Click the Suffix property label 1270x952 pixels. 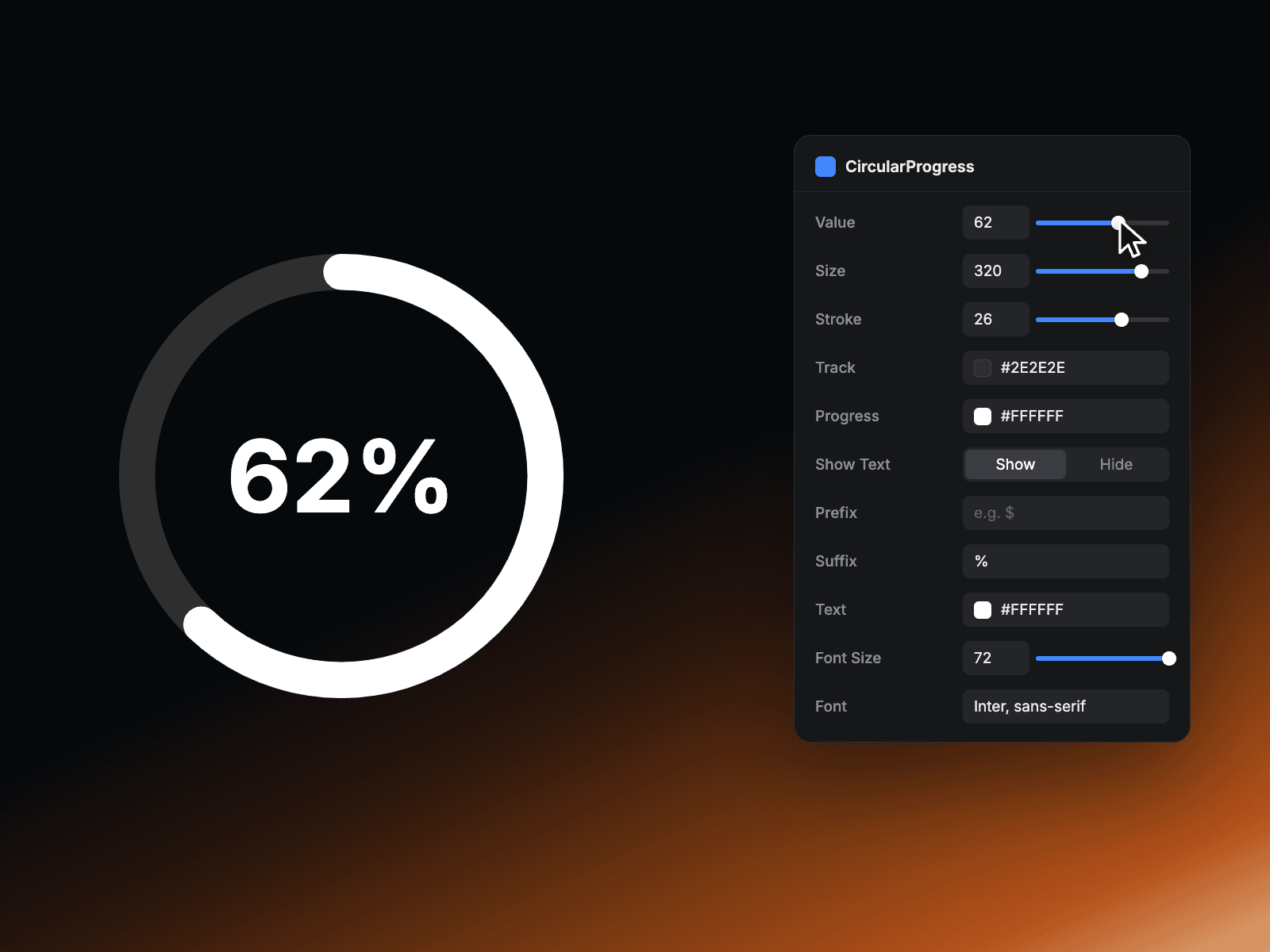click(836, 562)
